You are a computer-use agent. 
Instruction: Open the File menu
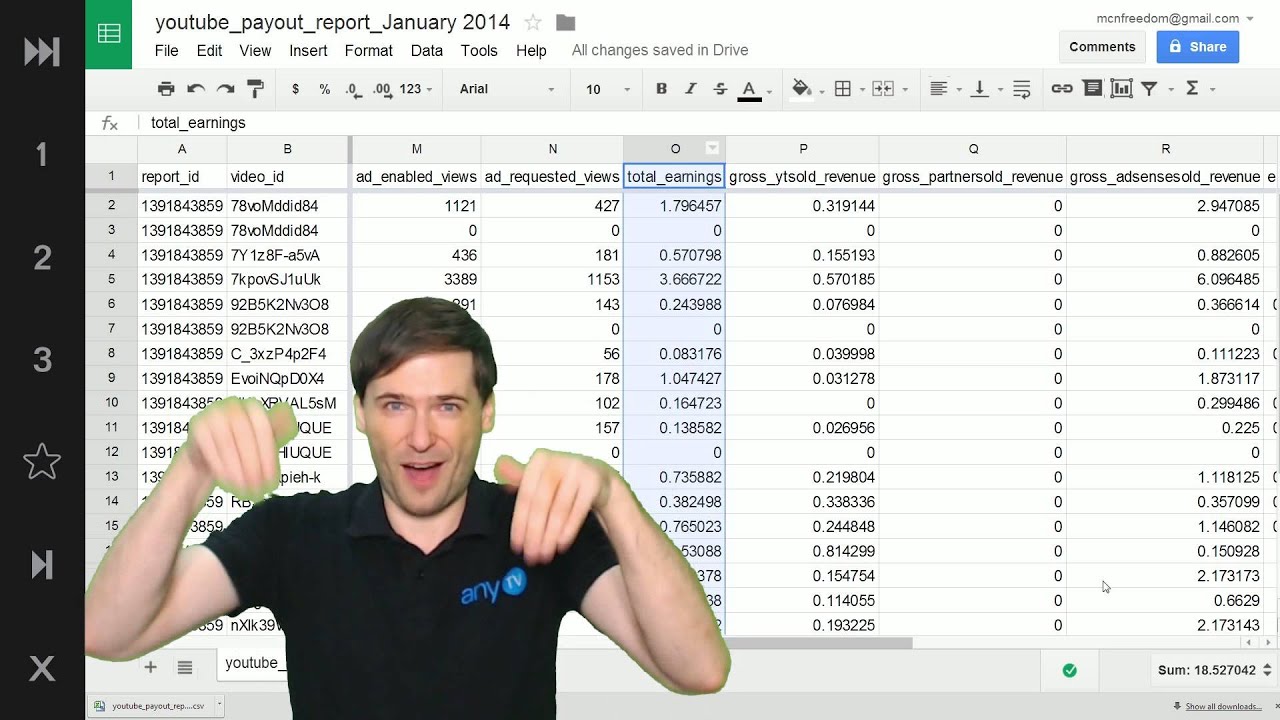166,50
